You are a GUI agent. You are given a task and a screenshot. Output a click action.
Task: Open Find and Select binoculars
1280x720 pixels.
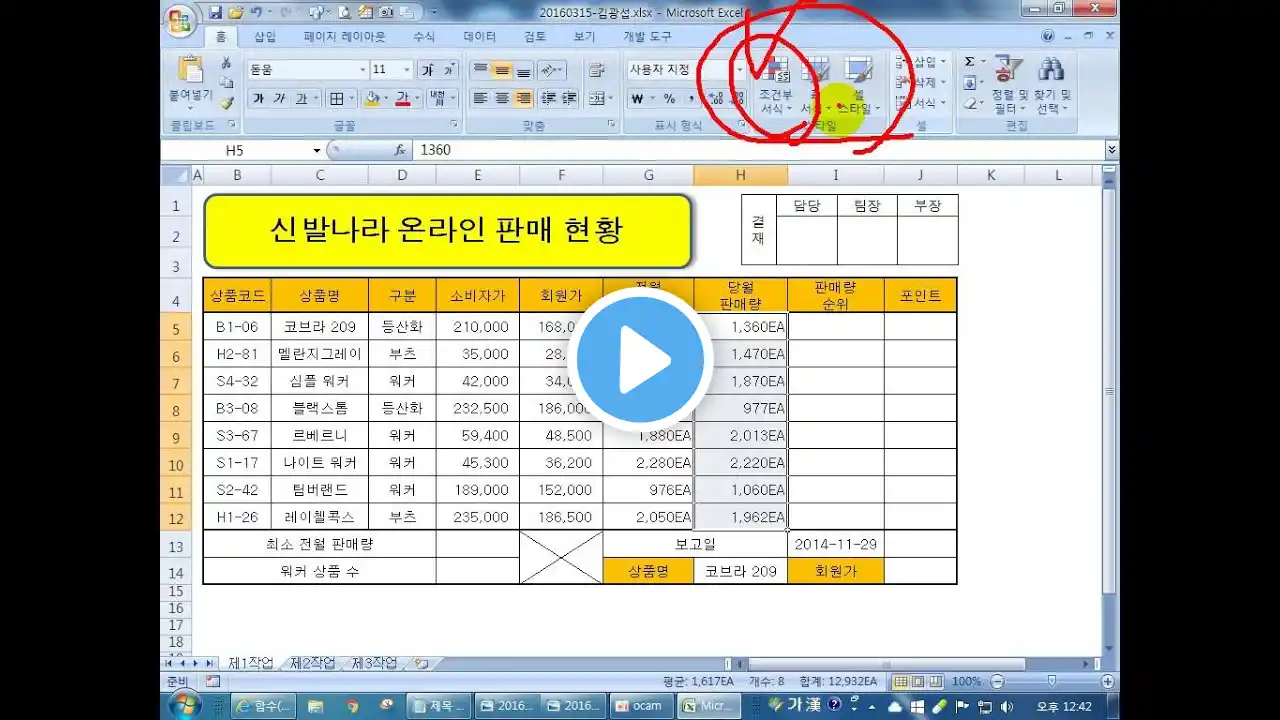coord(1051,69)
